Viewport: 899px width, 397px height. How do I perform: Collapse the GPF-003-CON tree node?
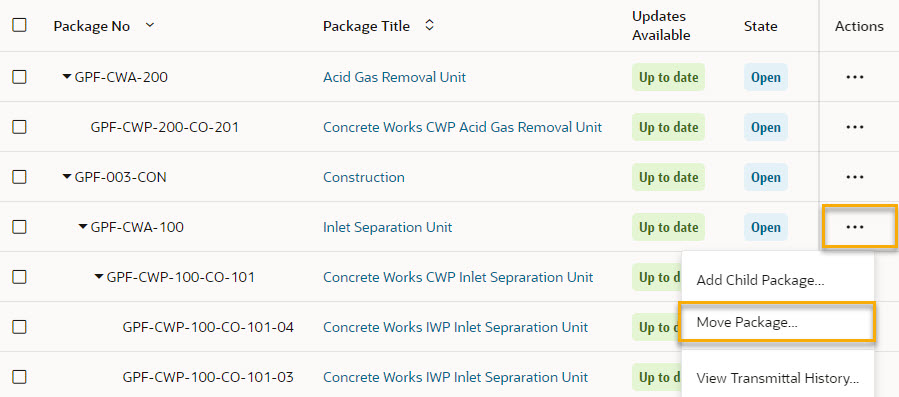[67, 177]
